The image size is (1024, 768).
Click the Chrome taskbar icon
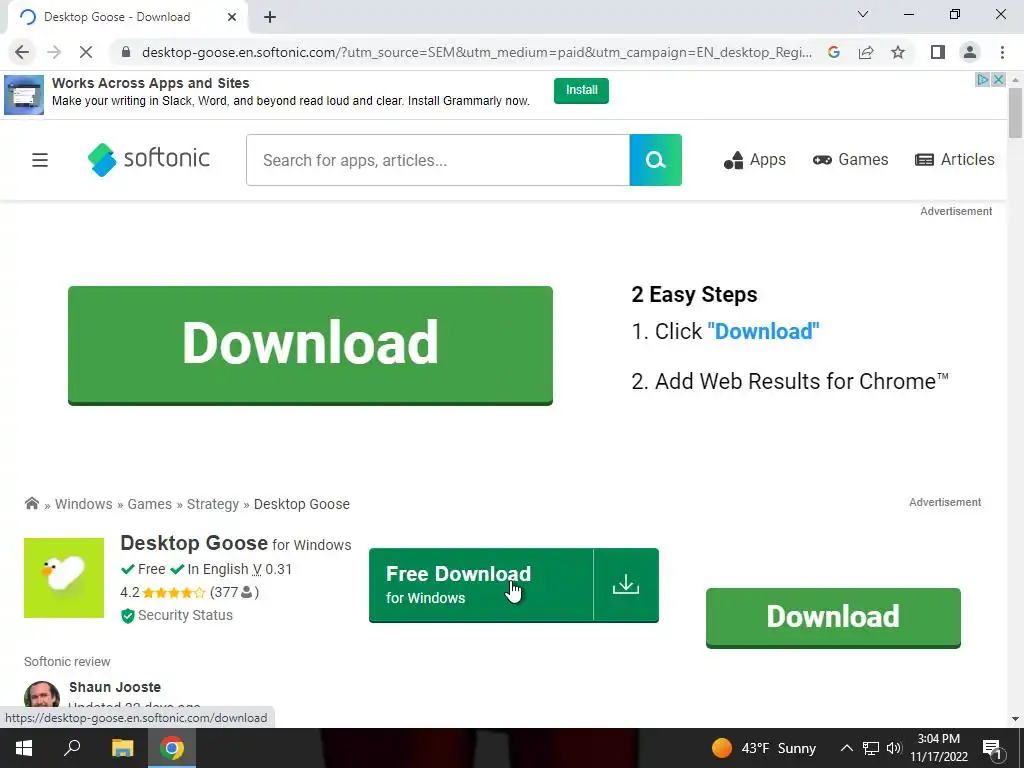click(172, 748)
